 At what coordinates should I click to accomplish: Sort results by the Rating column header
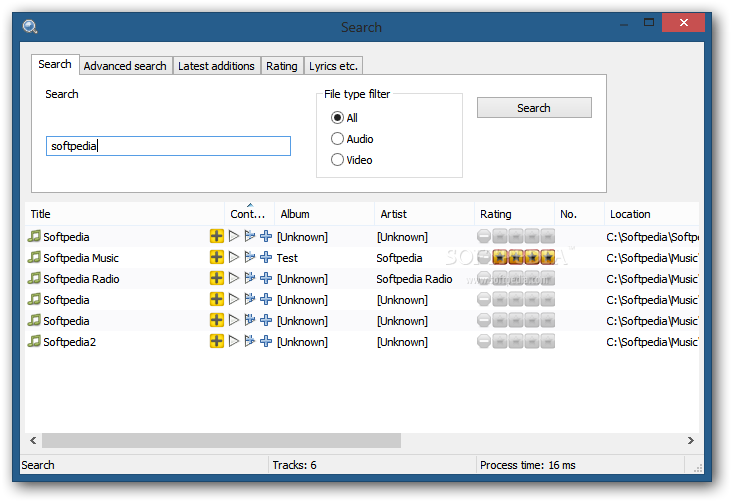(x=514, y=214)
